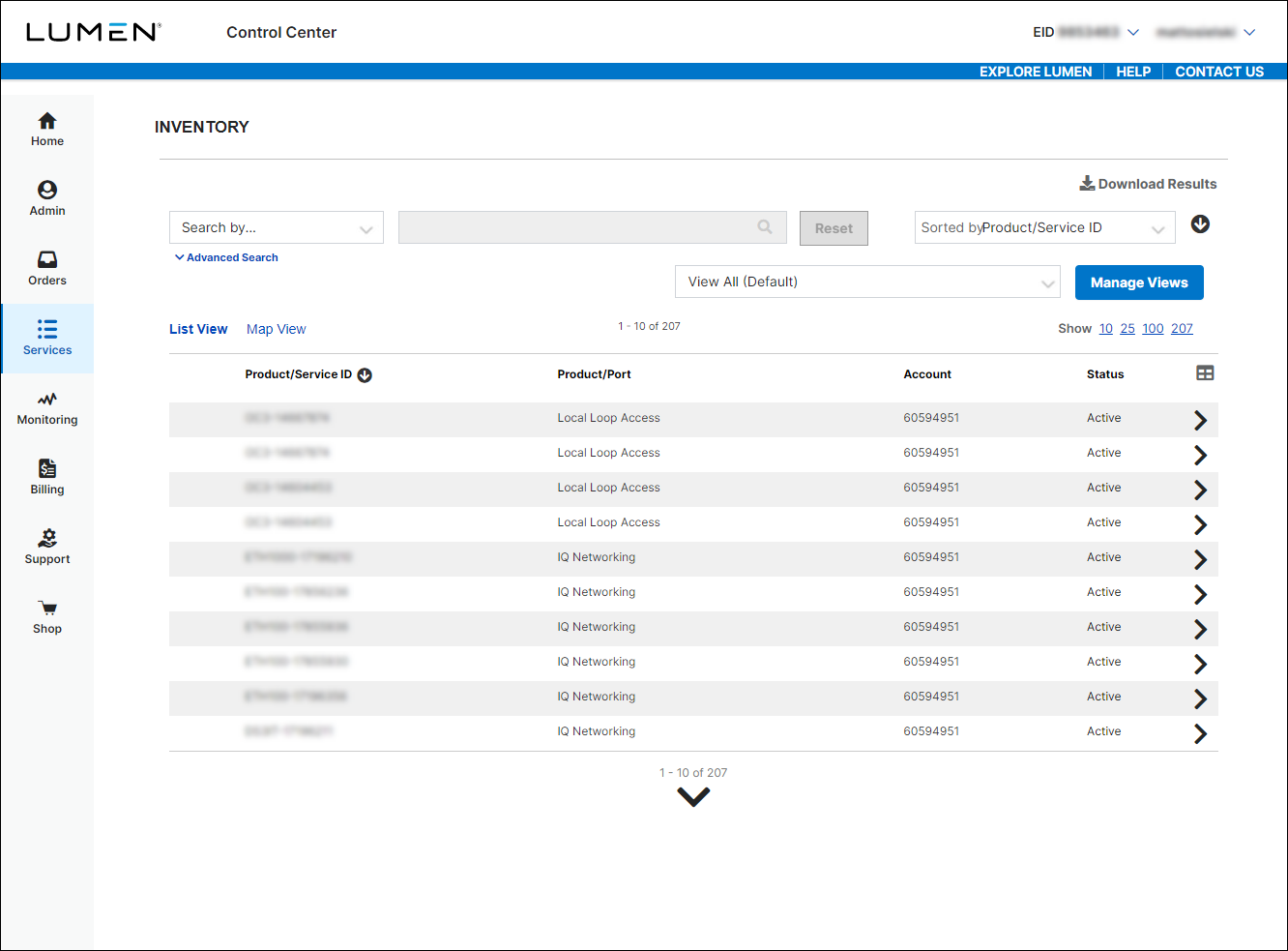Open details arrow for first IQ Networking row
This screenshot has height=951, width=1288.
coord(1200,559)
